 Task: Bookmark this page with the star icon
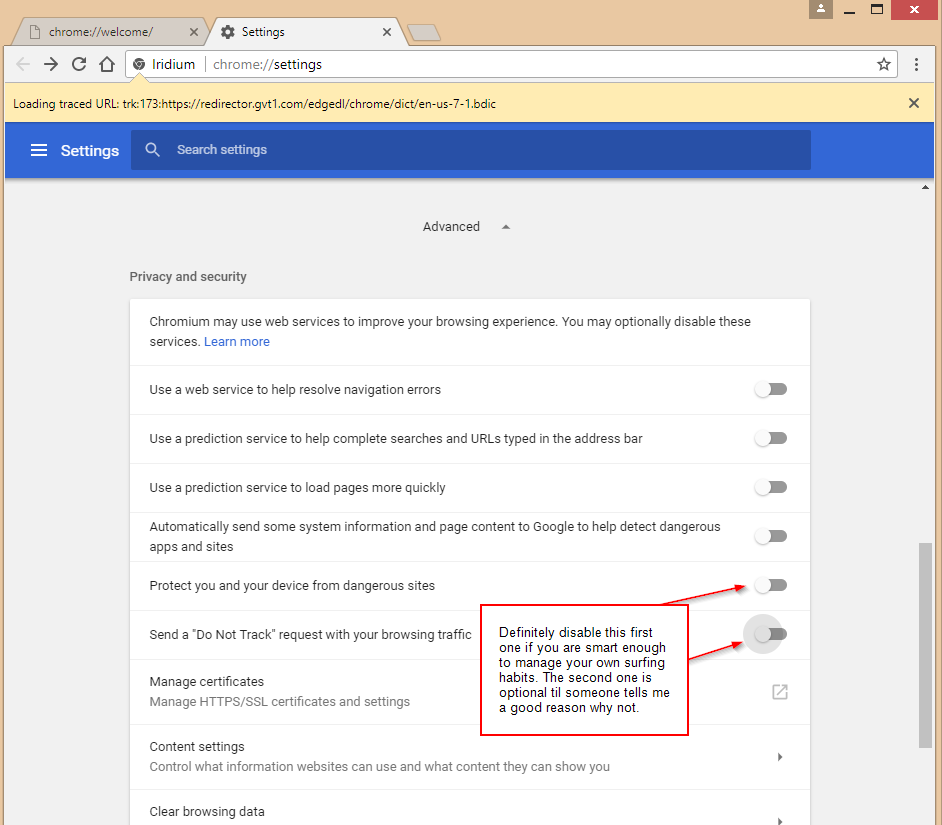pyautogui.click(x=883, y=64)
